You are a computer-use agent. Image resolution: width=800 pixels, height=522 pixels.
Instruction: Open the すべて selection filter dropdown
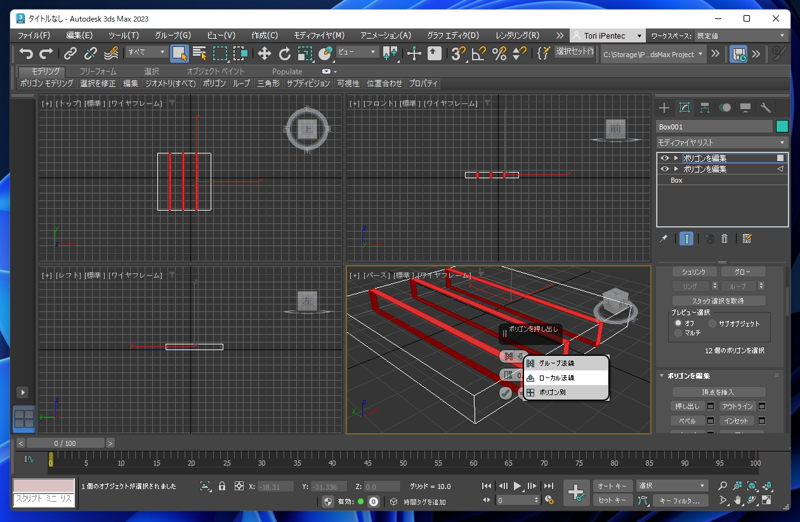[146, 52]
